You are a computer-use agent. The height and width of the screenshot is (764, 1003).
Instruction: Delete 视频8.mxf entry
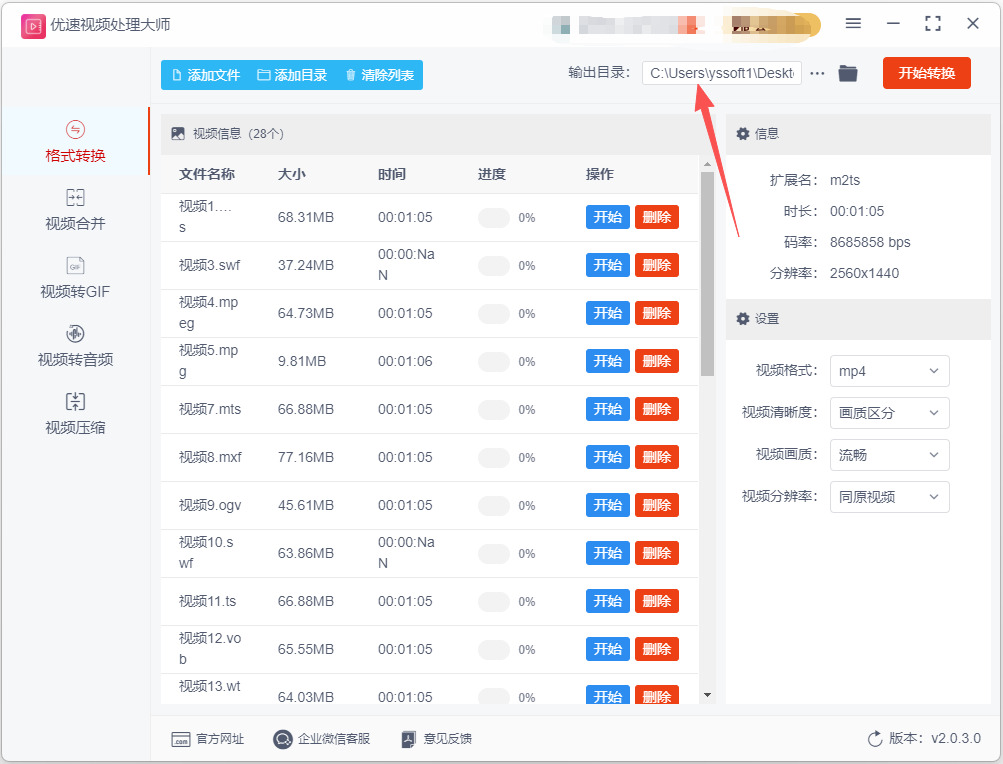[x=656, y=457]
